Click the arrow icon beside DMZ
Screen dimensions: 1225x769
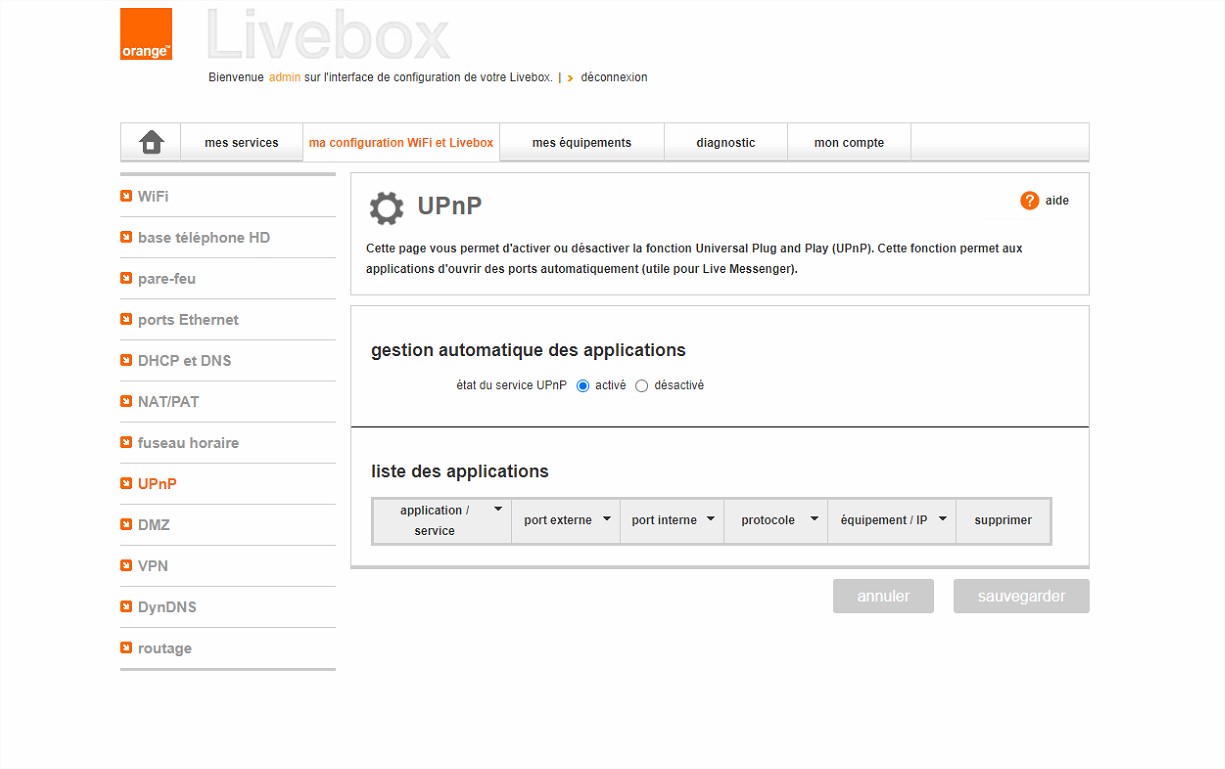point(126,524)
